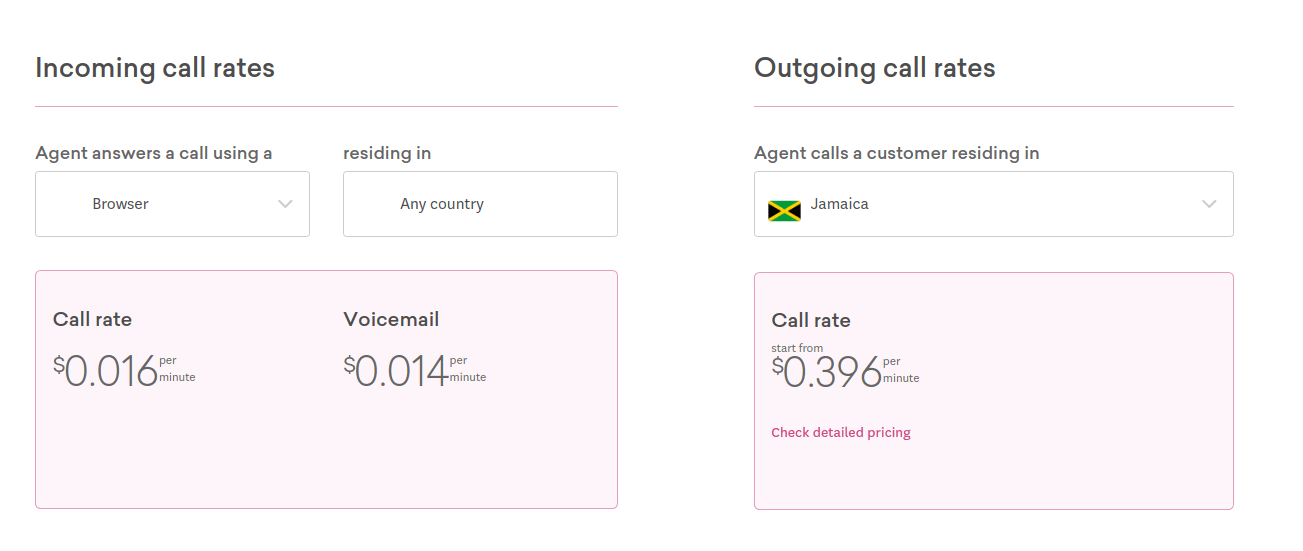Click the 'start from' text
The width and height of the screenshot is (1303, 551).
pyautogui.click(x=797, y=348)
